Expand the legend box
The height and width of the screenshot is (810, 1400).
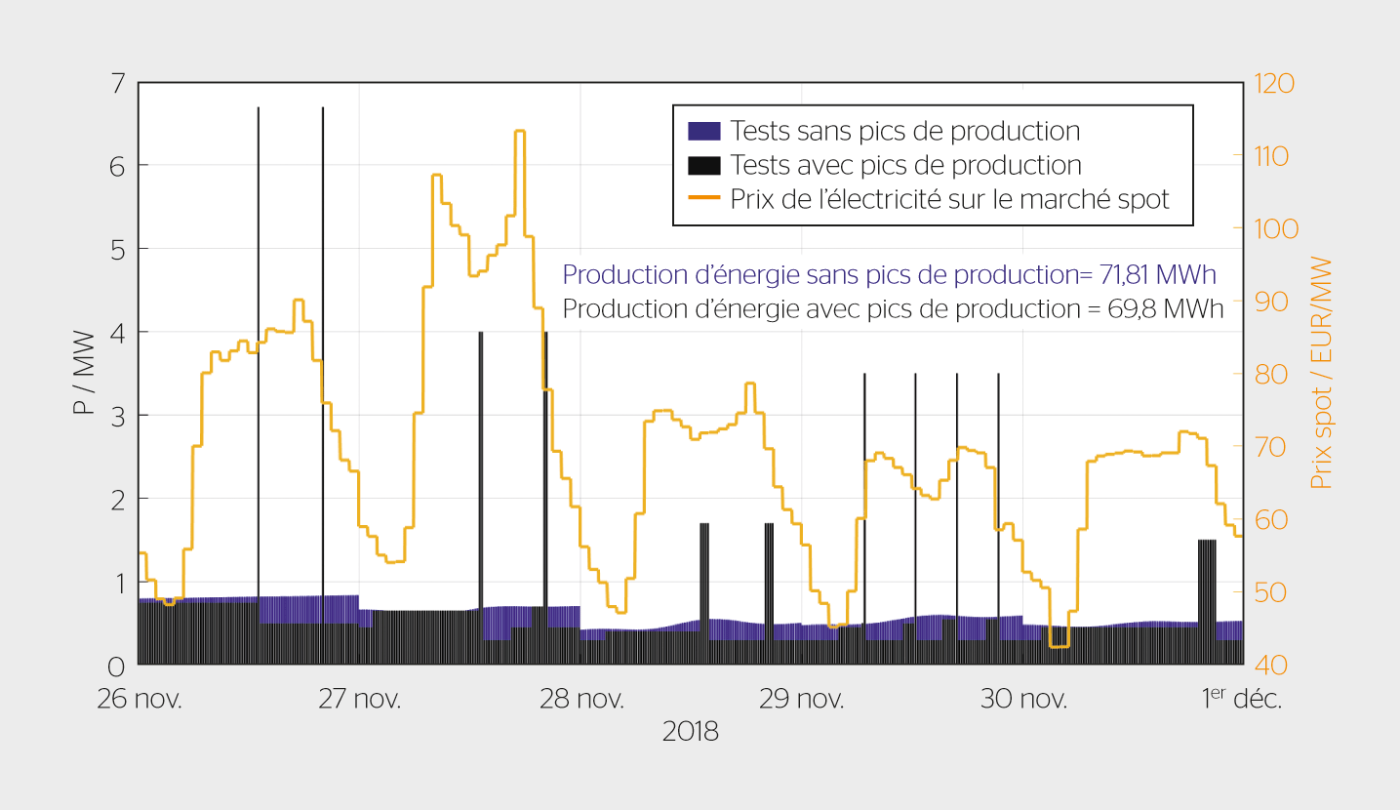click(x=932, y=163)
